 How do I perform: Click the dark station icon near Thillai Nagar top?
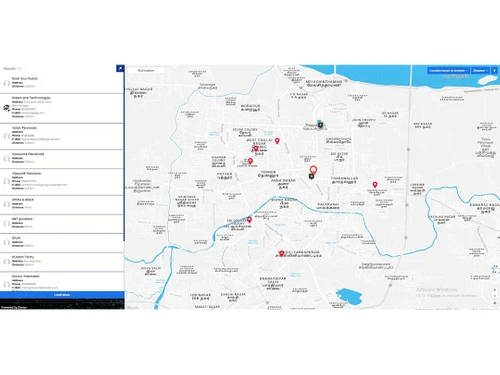[320, 124]
